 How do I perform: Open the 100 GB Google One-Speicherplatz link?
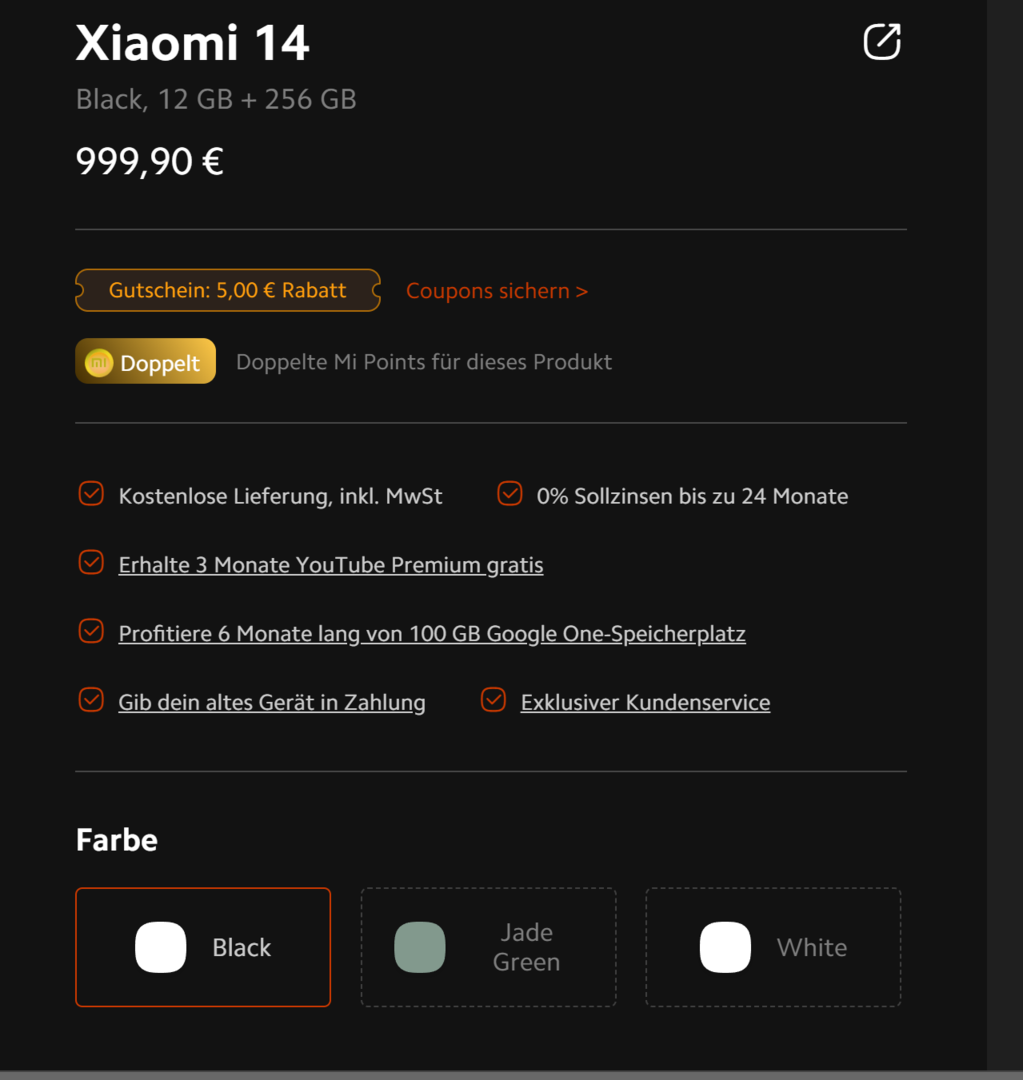click(x=432, y=634)
